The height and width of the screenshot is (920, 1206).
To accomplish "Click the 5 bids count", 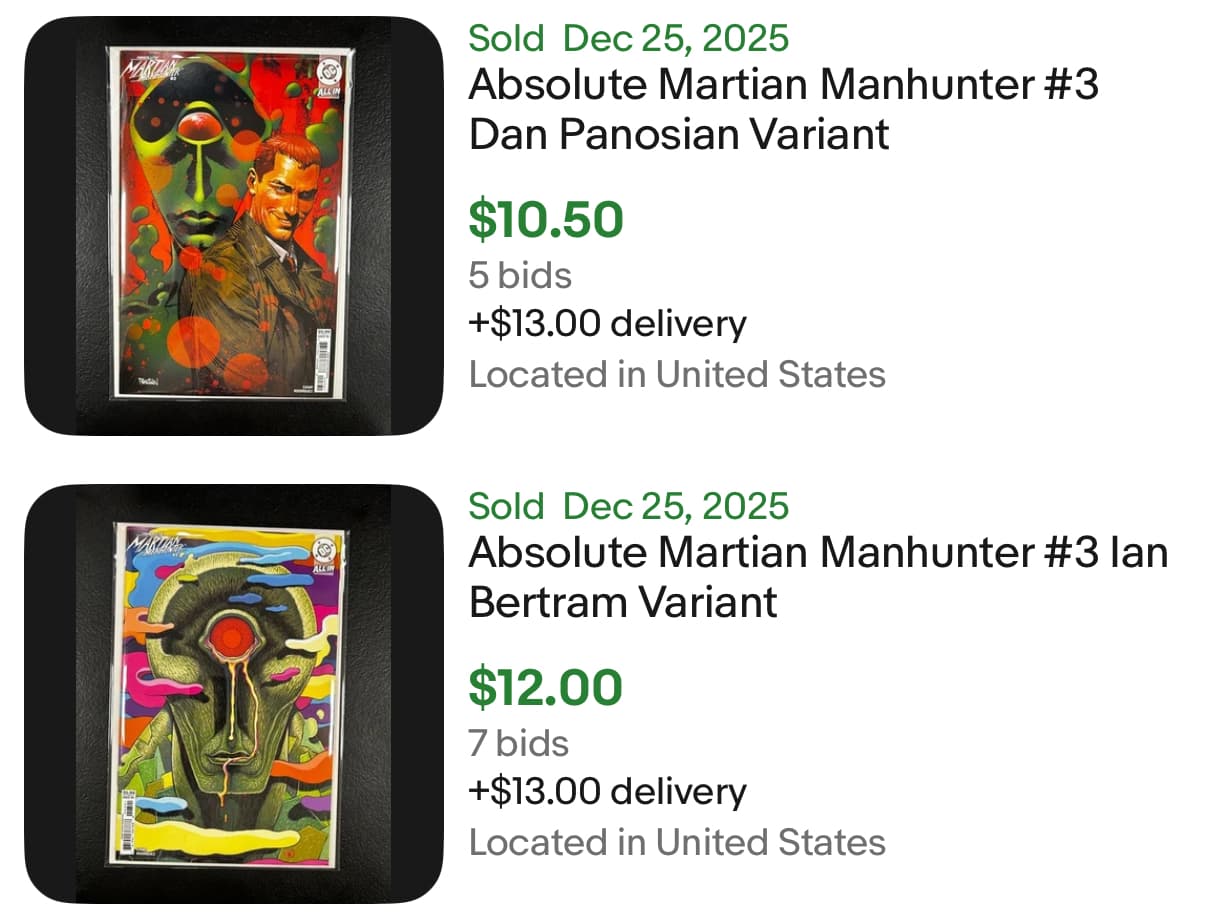I will pos(520,275).
